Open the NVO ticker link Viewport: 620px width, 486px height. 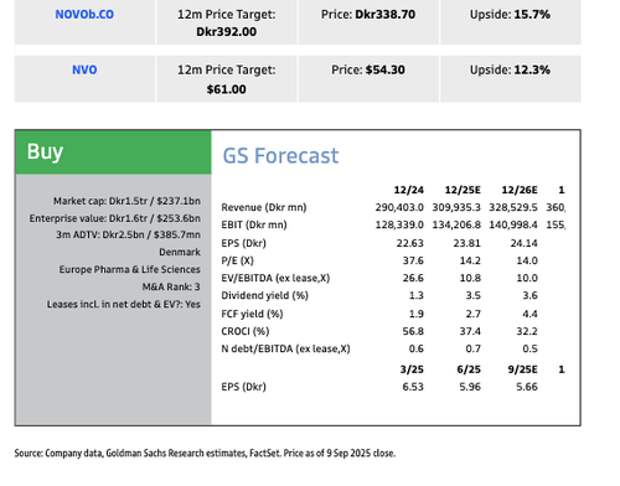84,70
